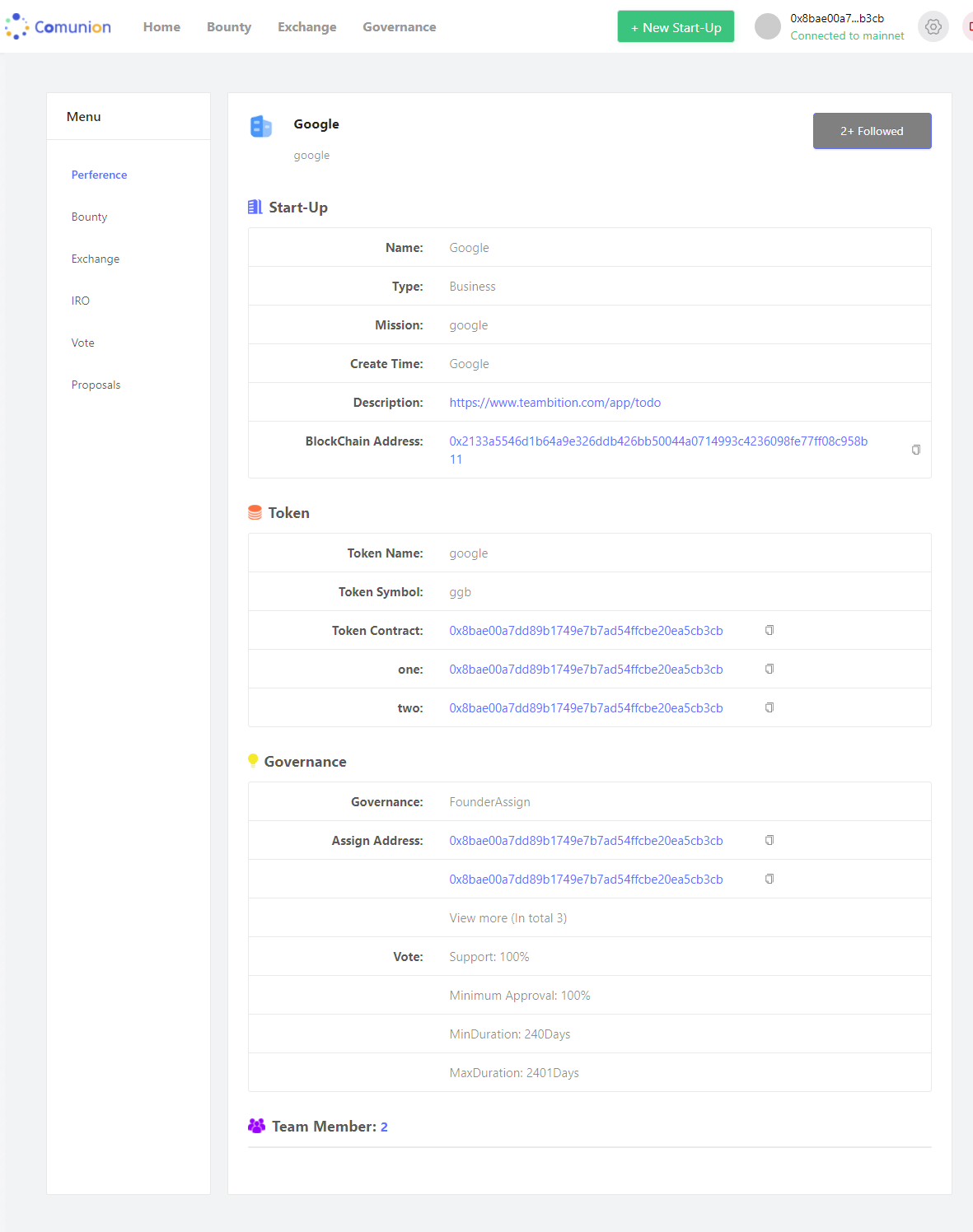Open the second Assign Address link
Screen dimensions: 973x1232
coord(587,880)
